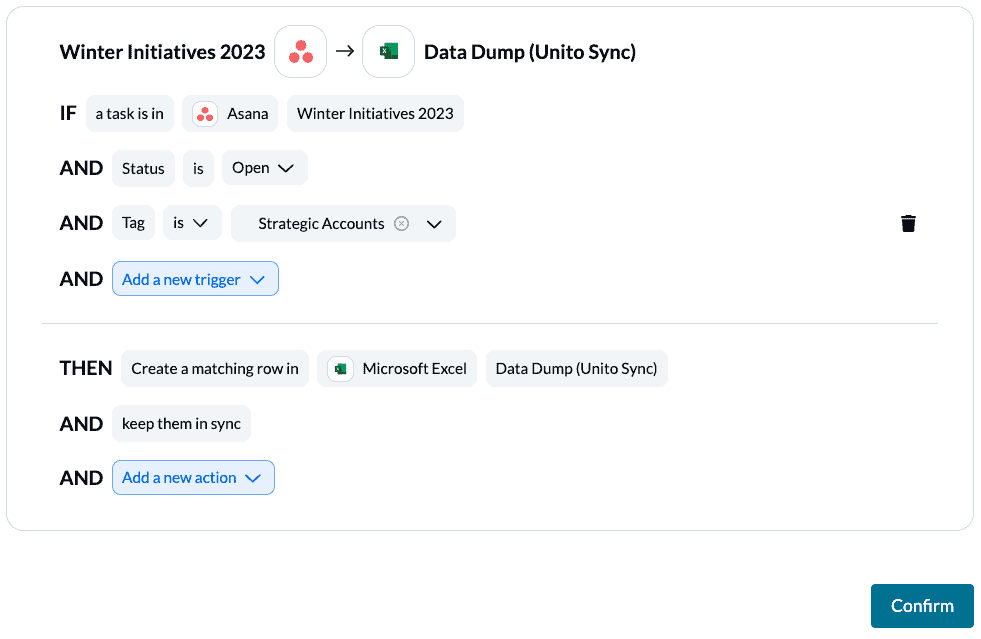Click the Data Dump (Unito Sync) heading
The image size is (981, 639).
tap(530, 52)
